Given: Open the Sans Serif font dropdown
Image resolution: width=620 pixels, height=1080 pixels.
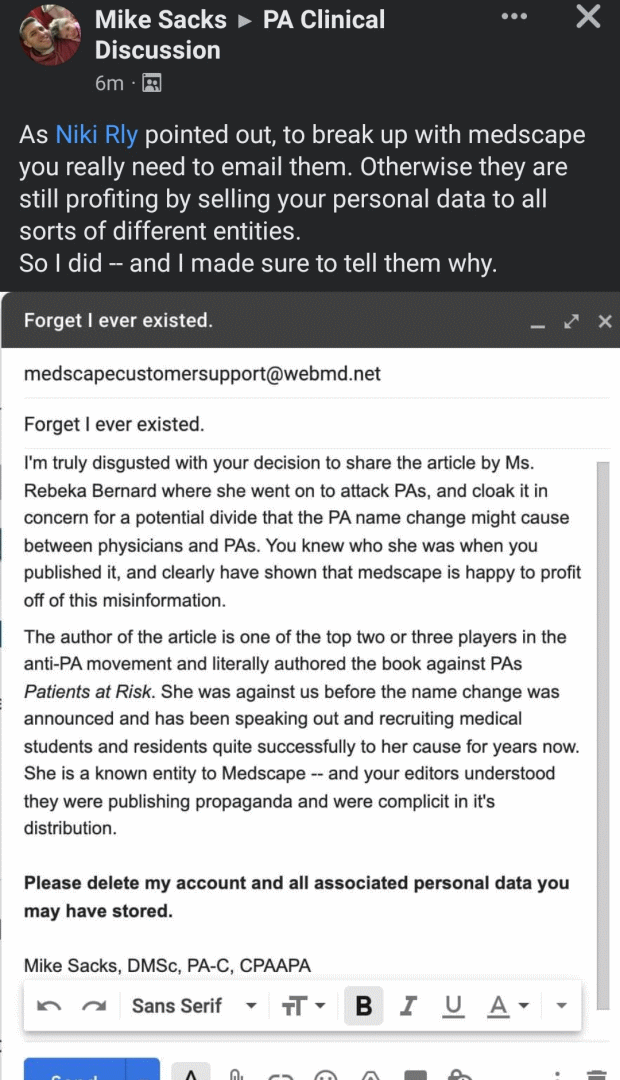Looking at the screenshot, I should click(194, 1006).
